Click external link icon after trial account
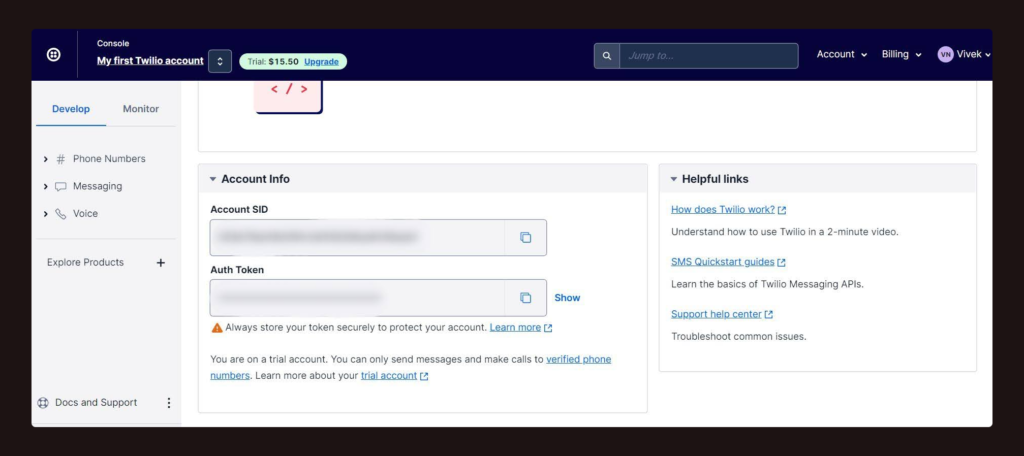Viewport: 1024px width, 456px height. click(424, 376)
